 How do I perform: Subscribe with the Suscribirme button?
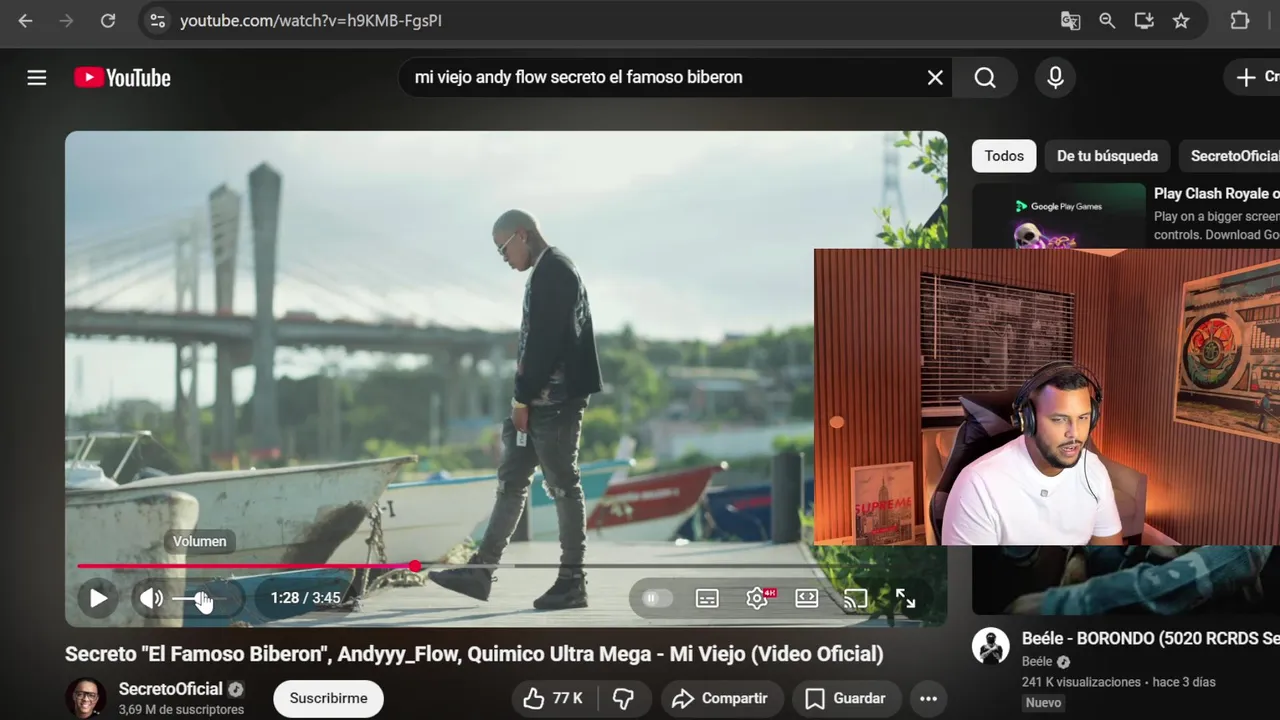[328, 698]
